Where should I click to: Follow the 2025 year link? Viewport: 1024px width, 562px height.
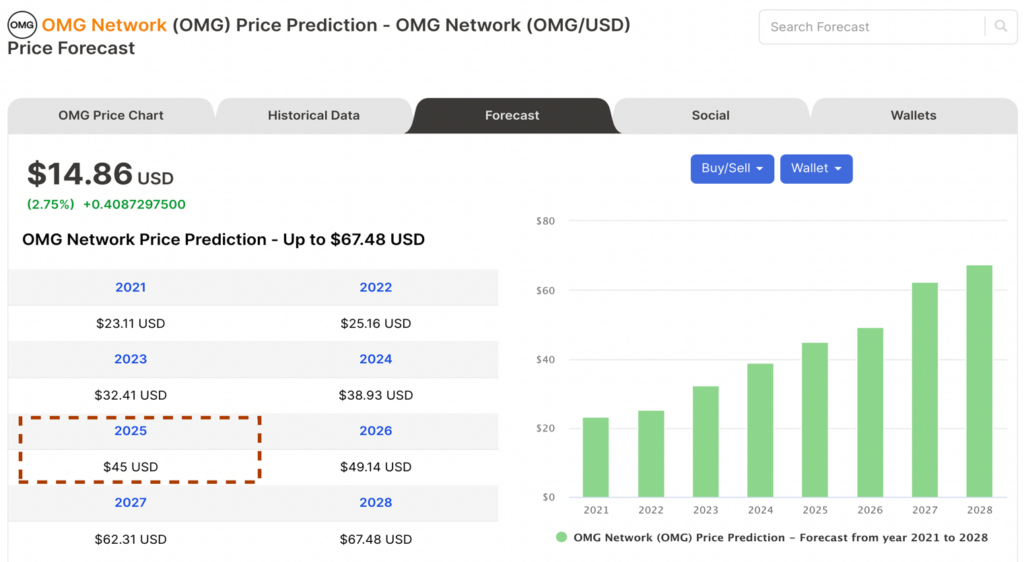(x=131, y=431)
